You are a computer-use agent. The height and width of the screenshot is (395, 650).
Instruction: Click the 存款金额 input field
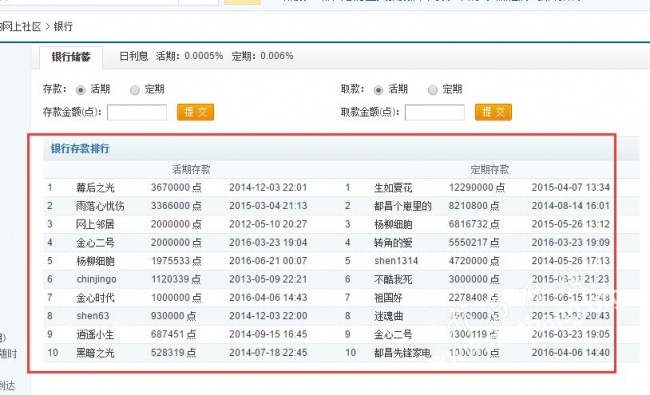(137, 112)
